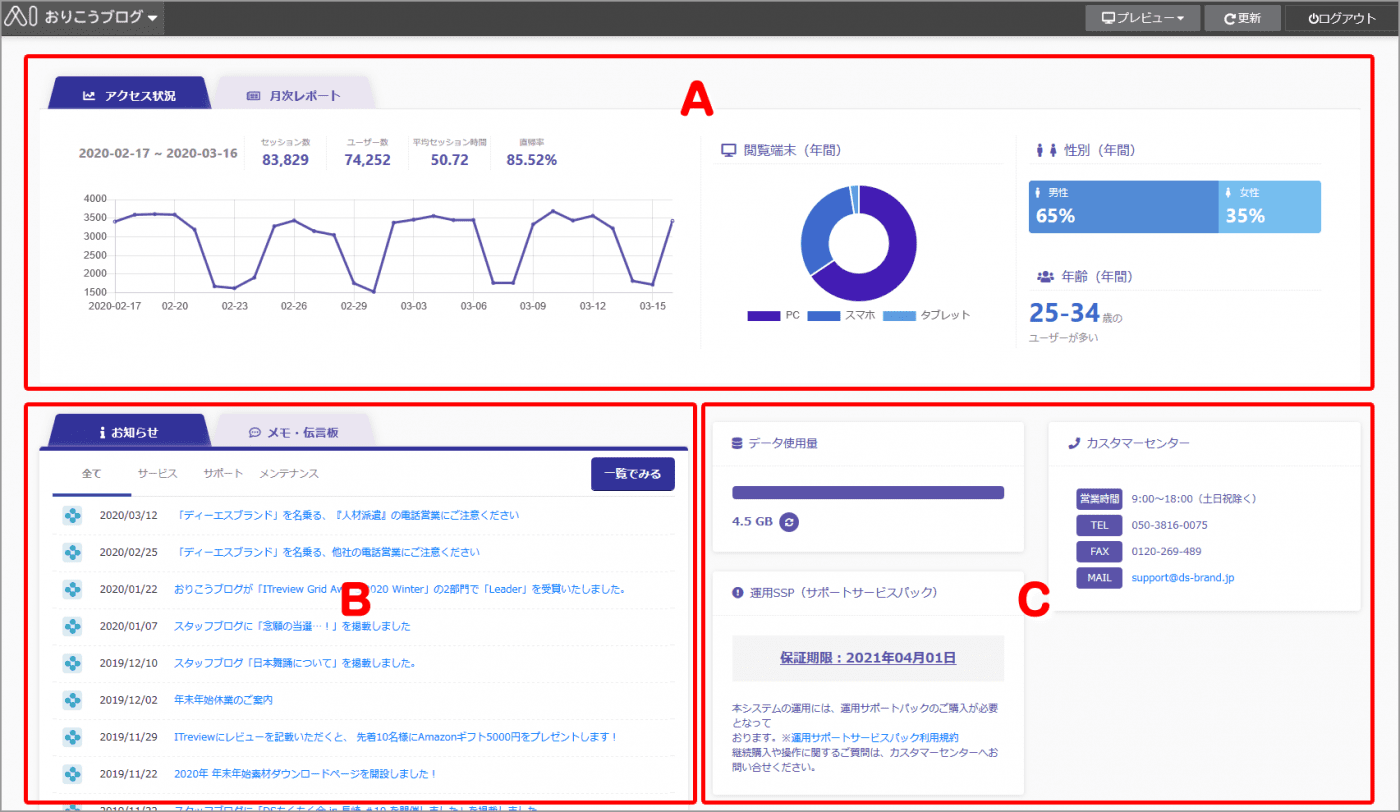Screen dimensions: 1400x812
Task: Click the news icon beside 2019/12/02
Action: click(x=72, y=700)
